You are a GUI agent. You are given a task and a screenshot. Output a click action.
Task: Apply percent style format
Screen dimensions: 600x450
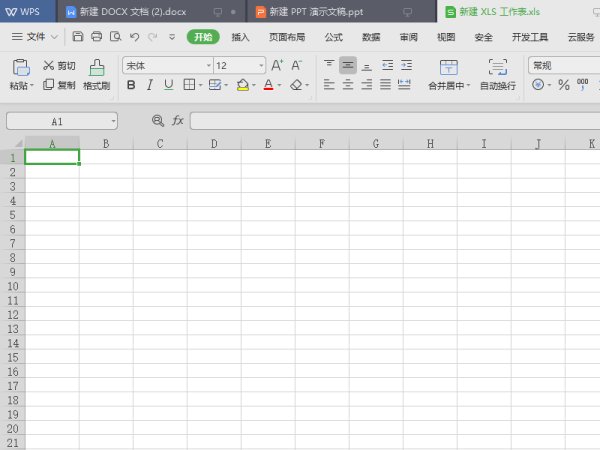click(564, 85)
